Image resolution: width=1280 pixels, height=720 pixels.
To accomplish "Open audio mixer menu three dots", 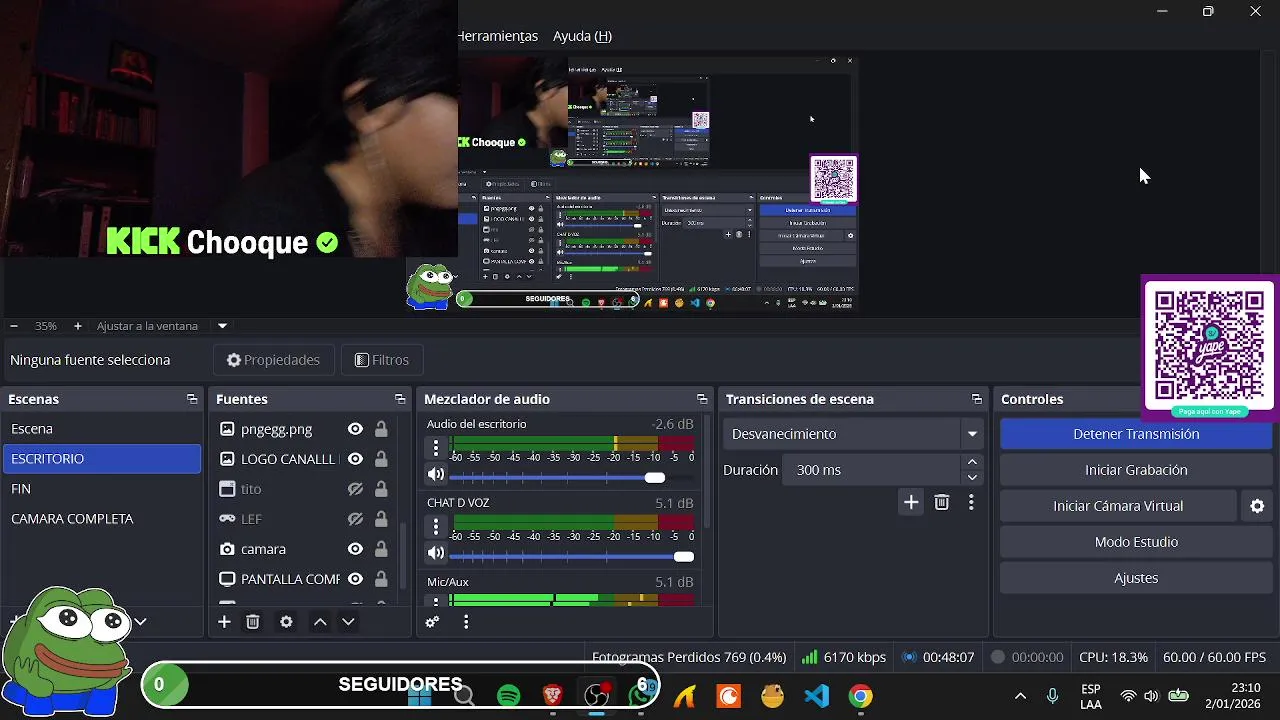I will coord(466,622).
